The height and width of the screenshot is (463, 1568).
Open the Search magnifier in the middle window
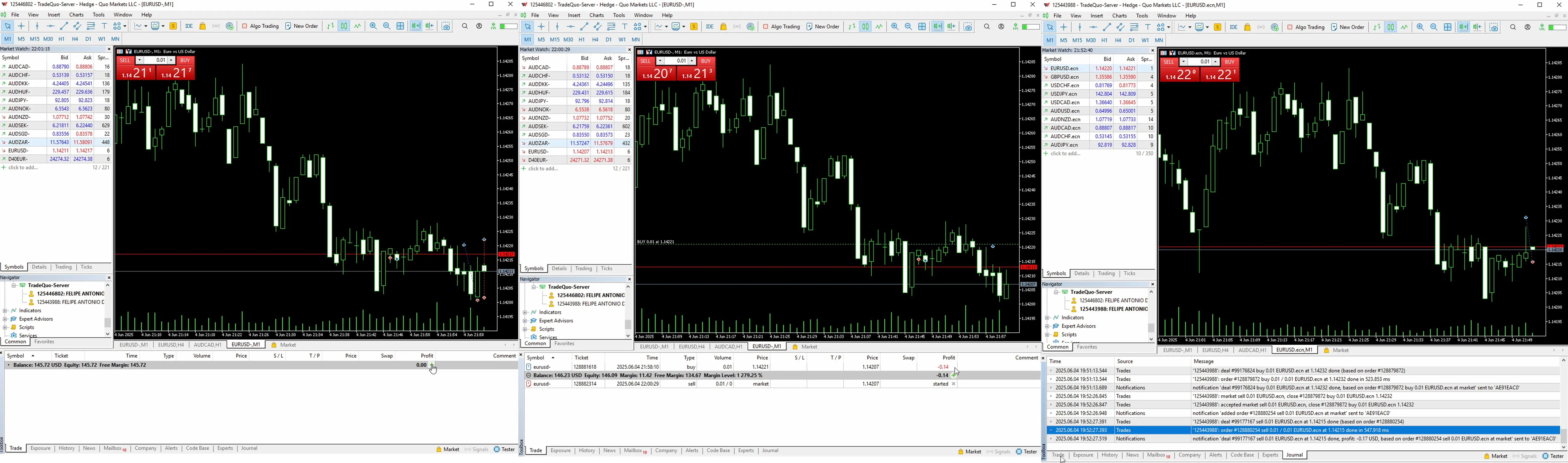(987, 27)
